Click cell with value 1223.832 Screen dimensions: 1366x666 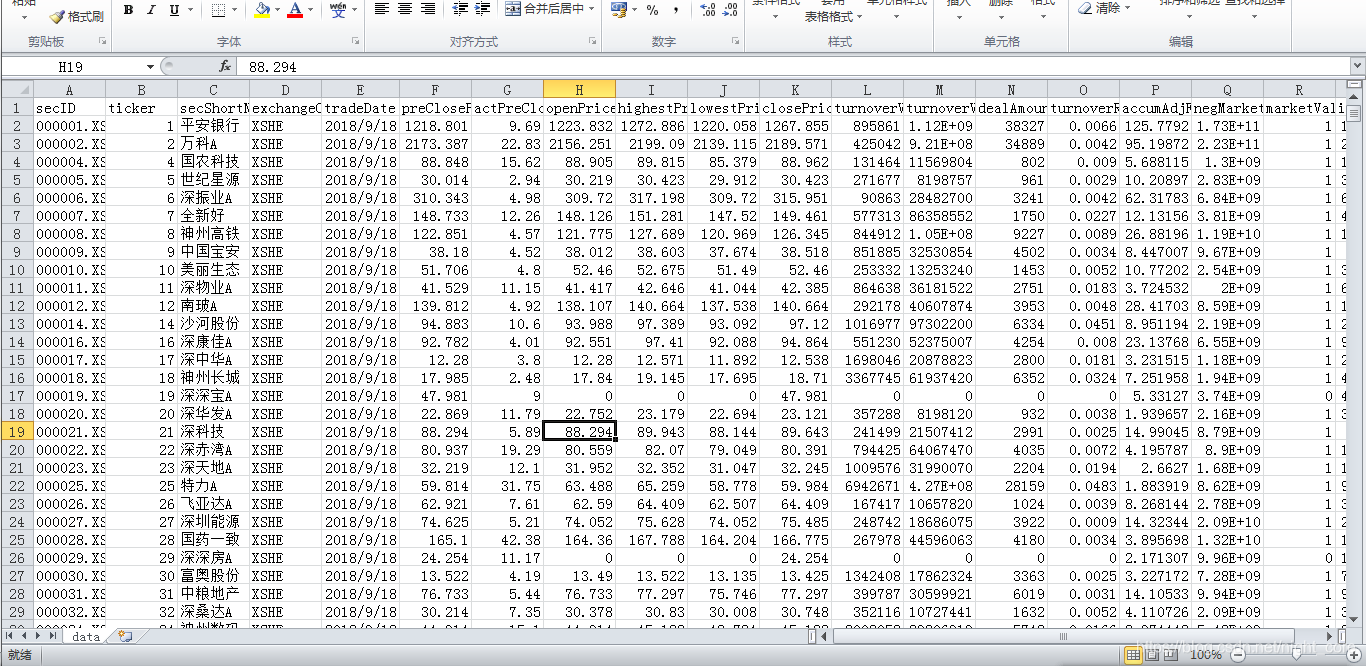tap(579, 126)
